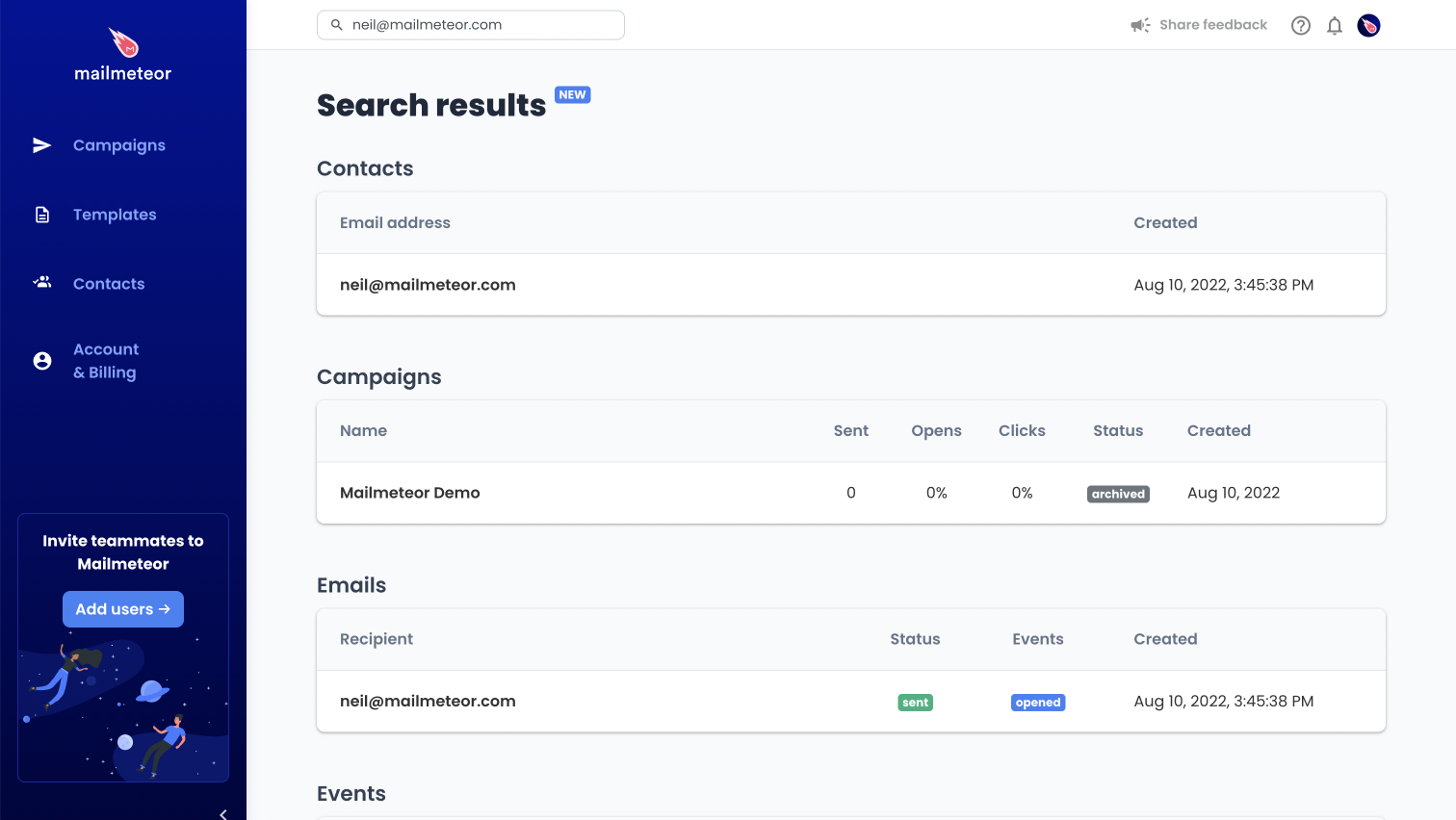This screenshot has width=1456, height=820.
Task: Click Events column header in Emails table
Action: (x=1038, y=639)
